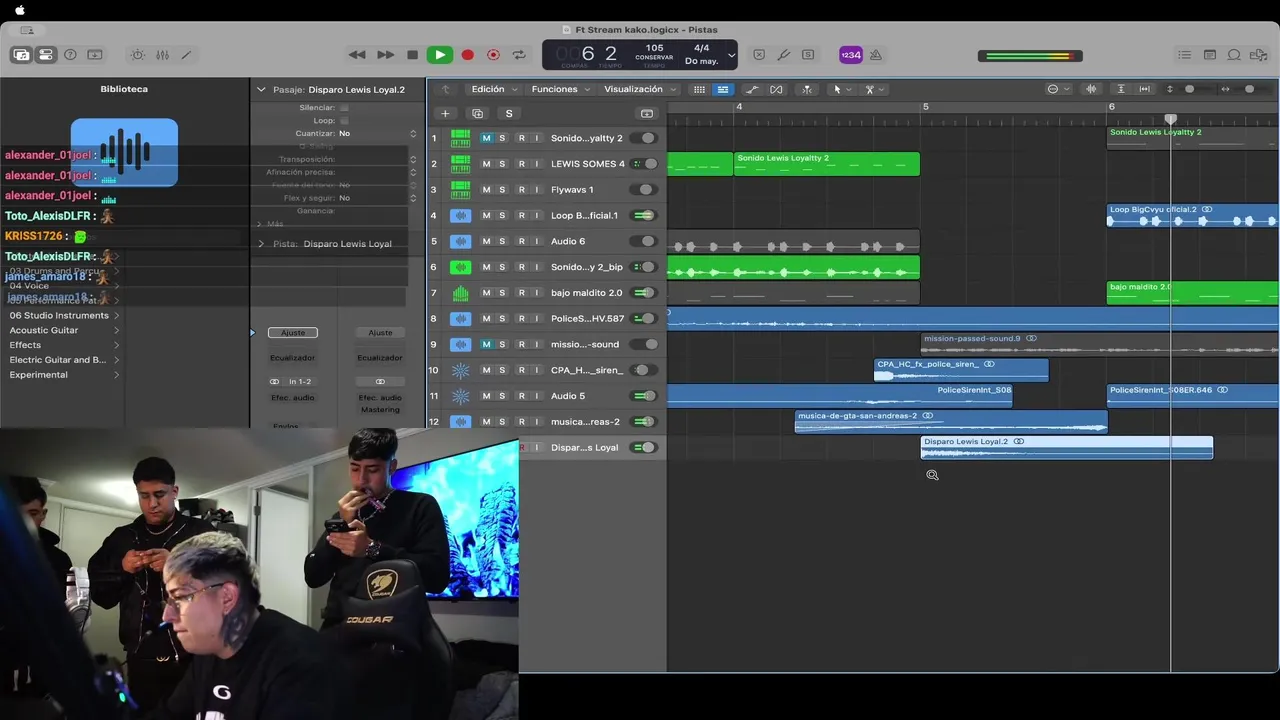Image resolution: width=1280 pixels, height=720 pixels.
Task: Stop playback with the square button
Action: click(x=412, y=55)
